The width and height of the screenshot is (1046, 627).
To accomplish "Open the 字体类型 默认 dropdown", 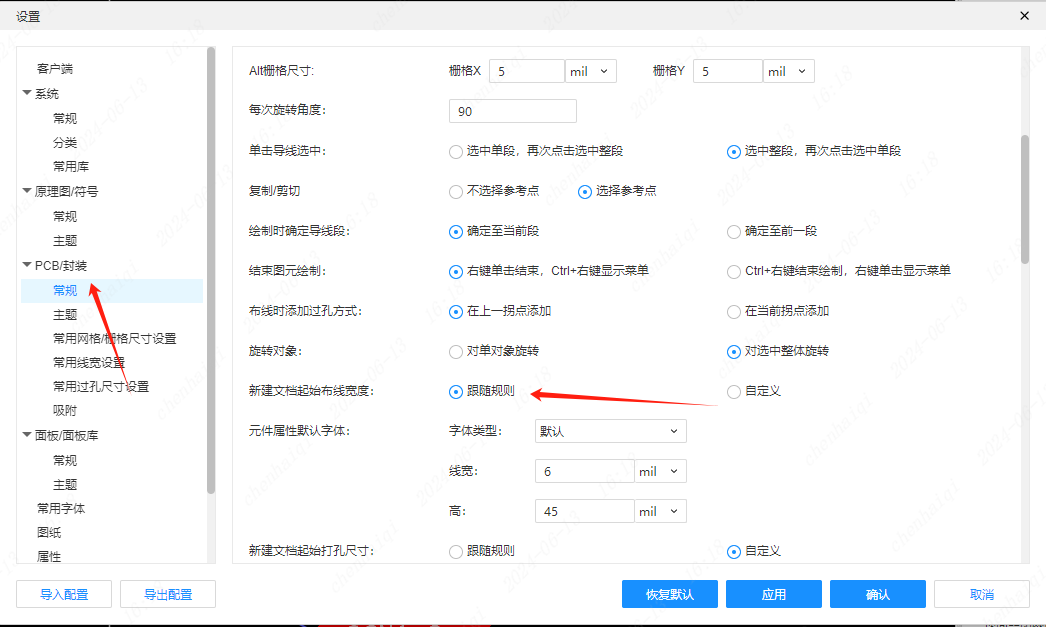I will point(610,432).
